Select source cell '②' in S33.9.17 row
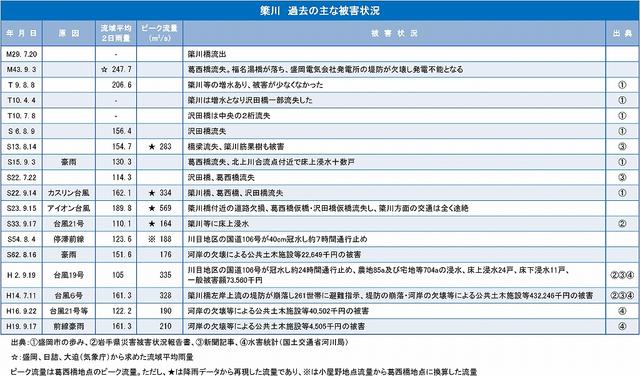The height and width of the screenshot is (376, 640). click(622, 224)
